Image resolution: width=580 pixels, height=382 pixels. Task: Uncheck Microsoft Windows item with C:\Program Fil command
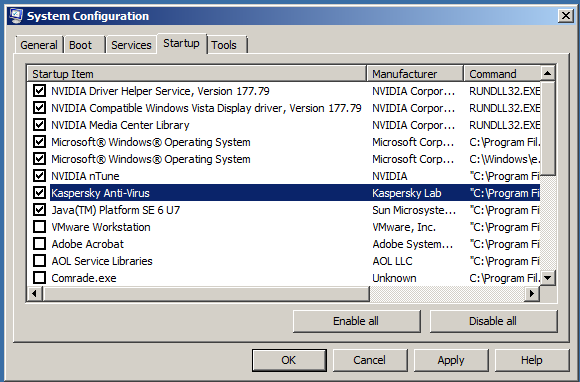coord(39,142)
